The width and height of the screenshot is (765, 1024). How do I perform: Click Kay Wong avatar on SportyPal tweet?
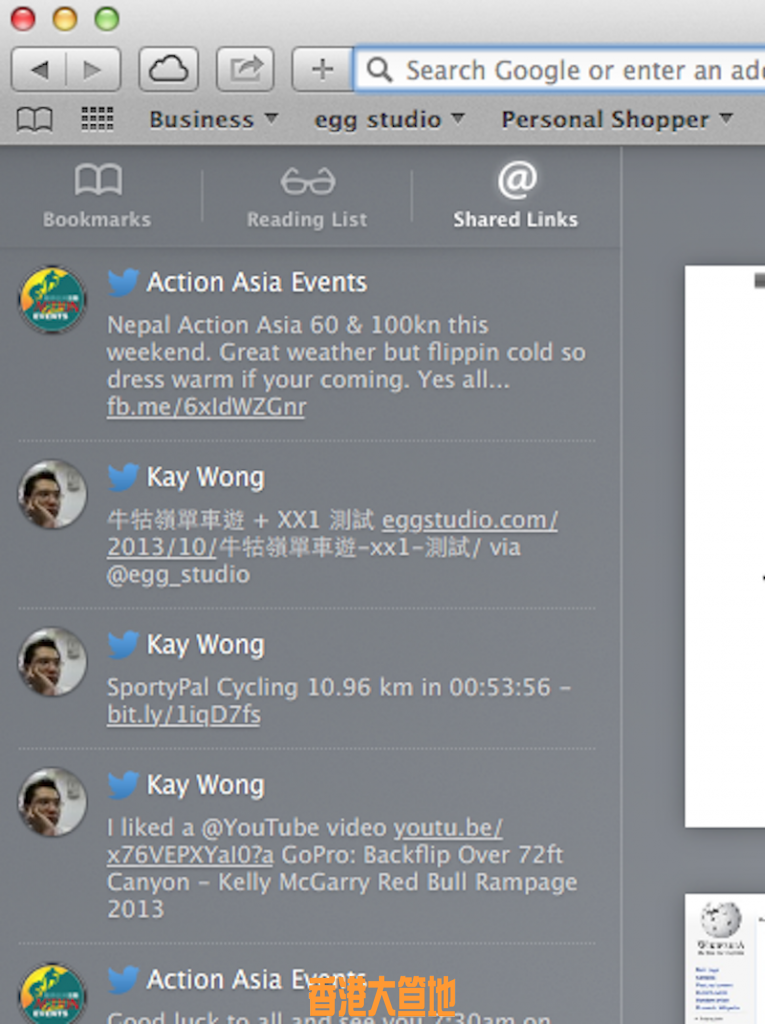(x=52, y=662)
